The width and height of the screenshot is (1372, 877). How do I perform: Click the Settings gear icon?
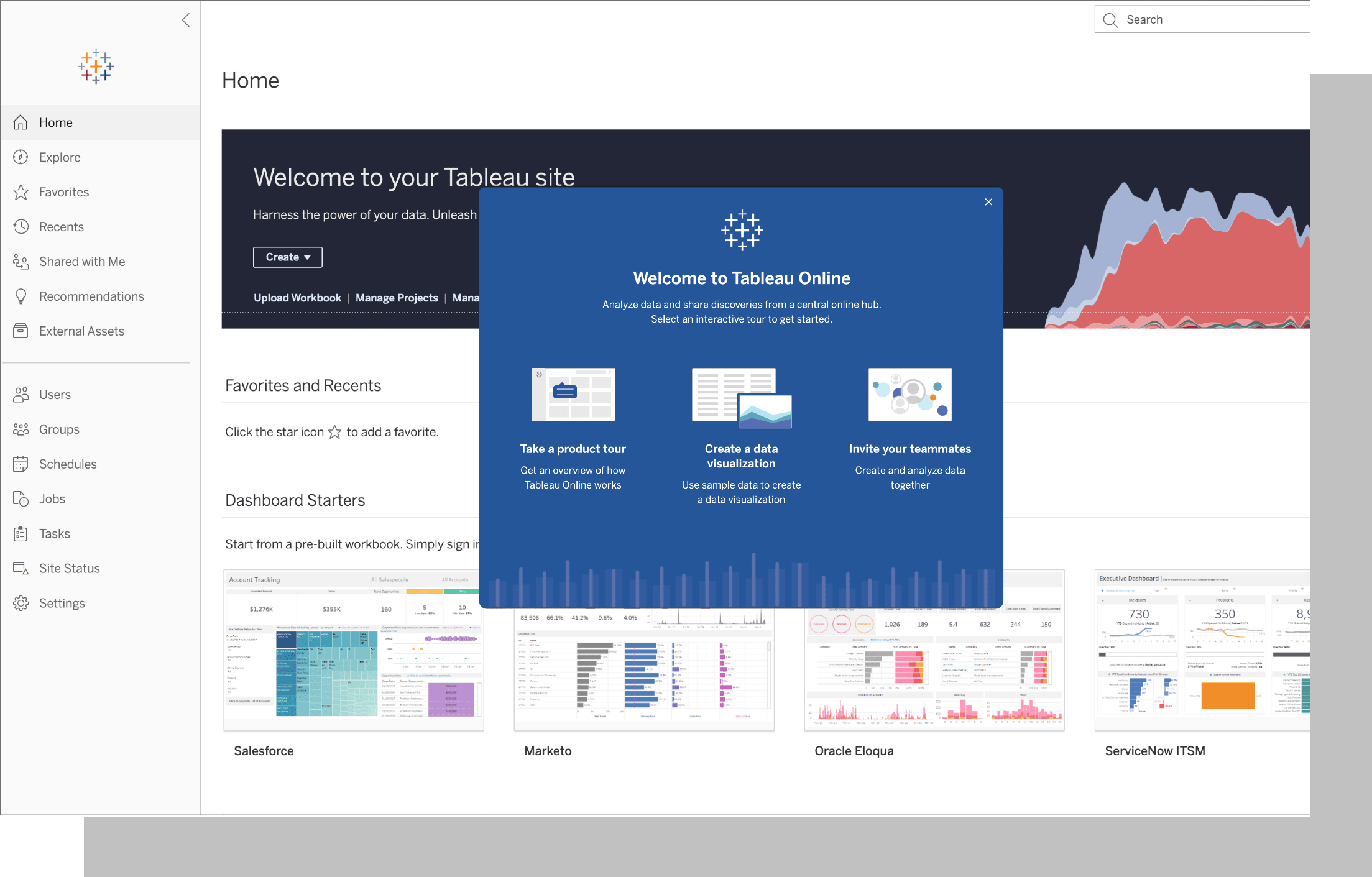pyautogui.click(x=21, y=604)
